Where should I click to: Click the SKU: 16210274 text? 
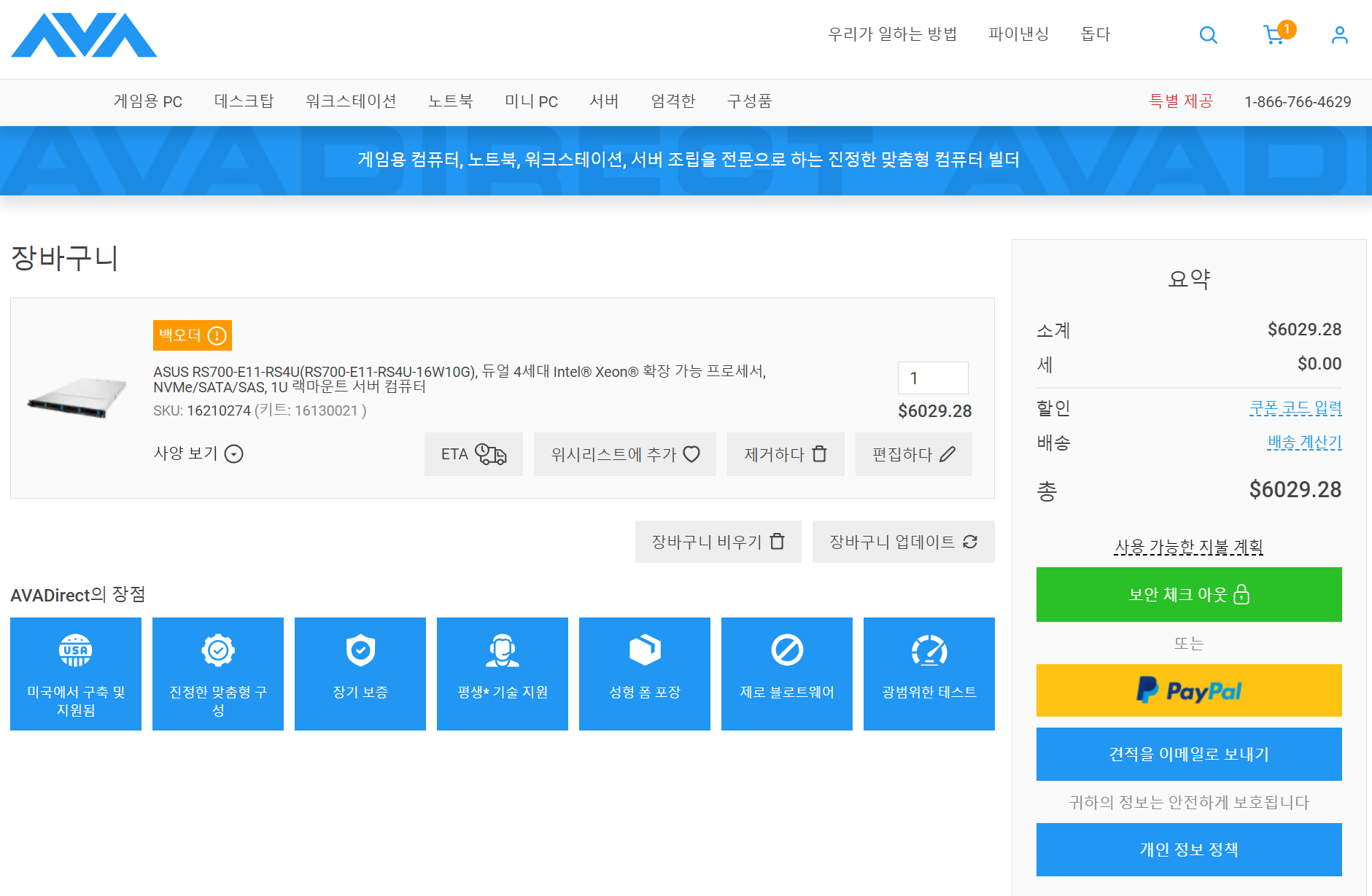202,410
